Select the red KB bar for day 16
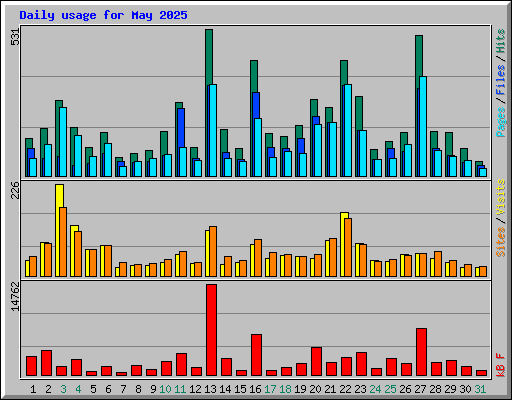The width and height of the screenshot is (512, 400). point(256,355)
